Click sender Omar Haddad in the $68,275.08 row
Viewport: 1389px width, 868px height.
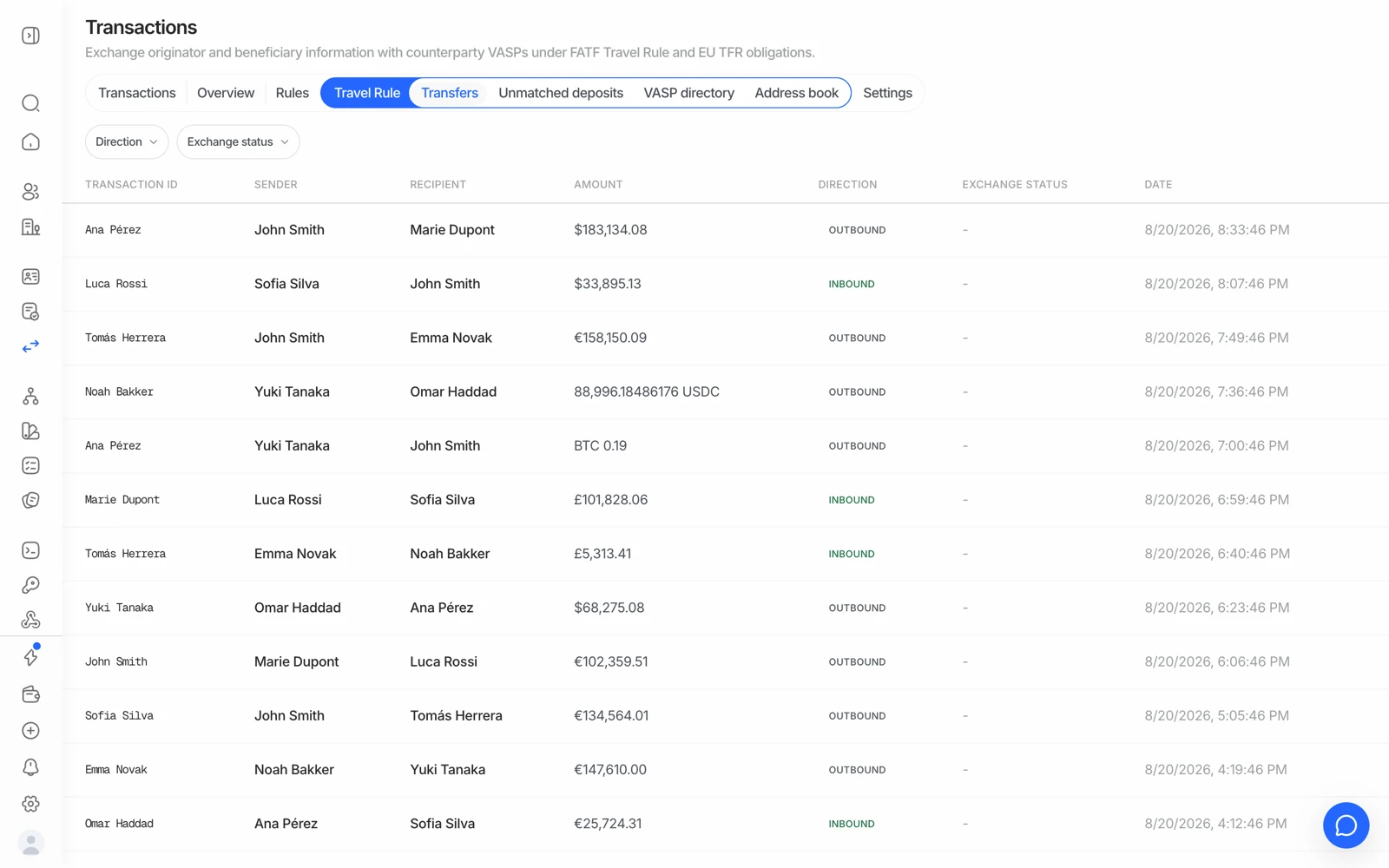point(297,608)
